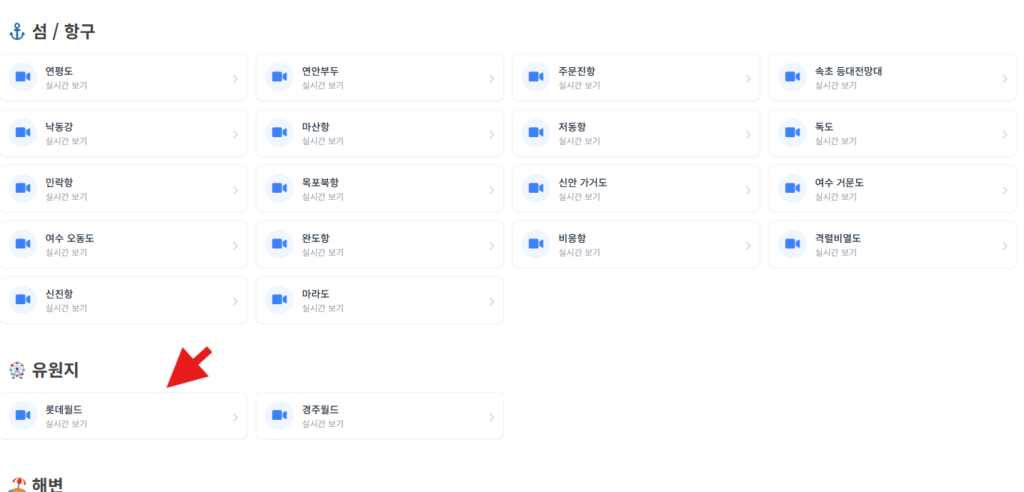Click the 민락항 card
Screen dimensions: 1024x492
point(123,189)
